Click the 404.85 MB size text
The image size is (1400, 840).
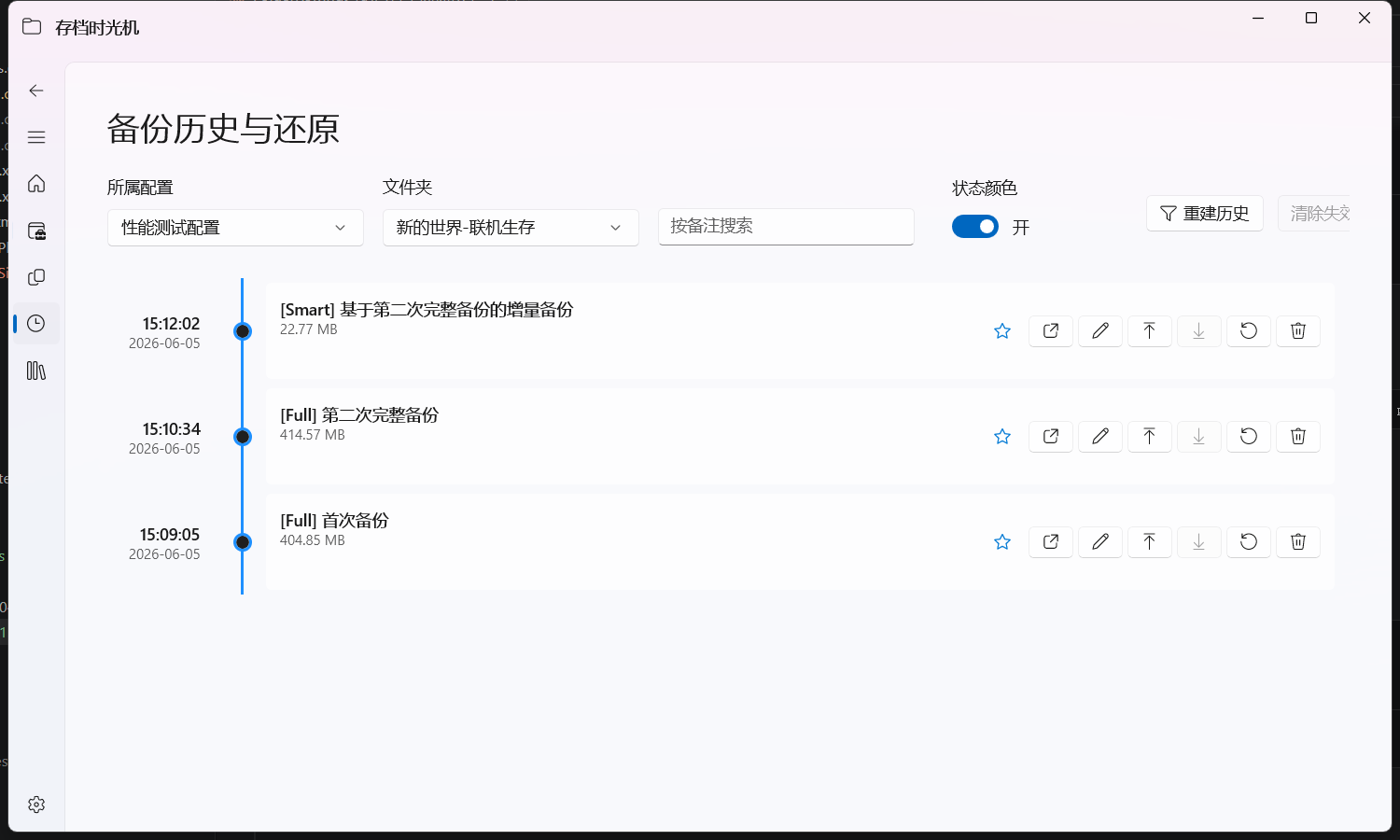click(x=313, y=540)
